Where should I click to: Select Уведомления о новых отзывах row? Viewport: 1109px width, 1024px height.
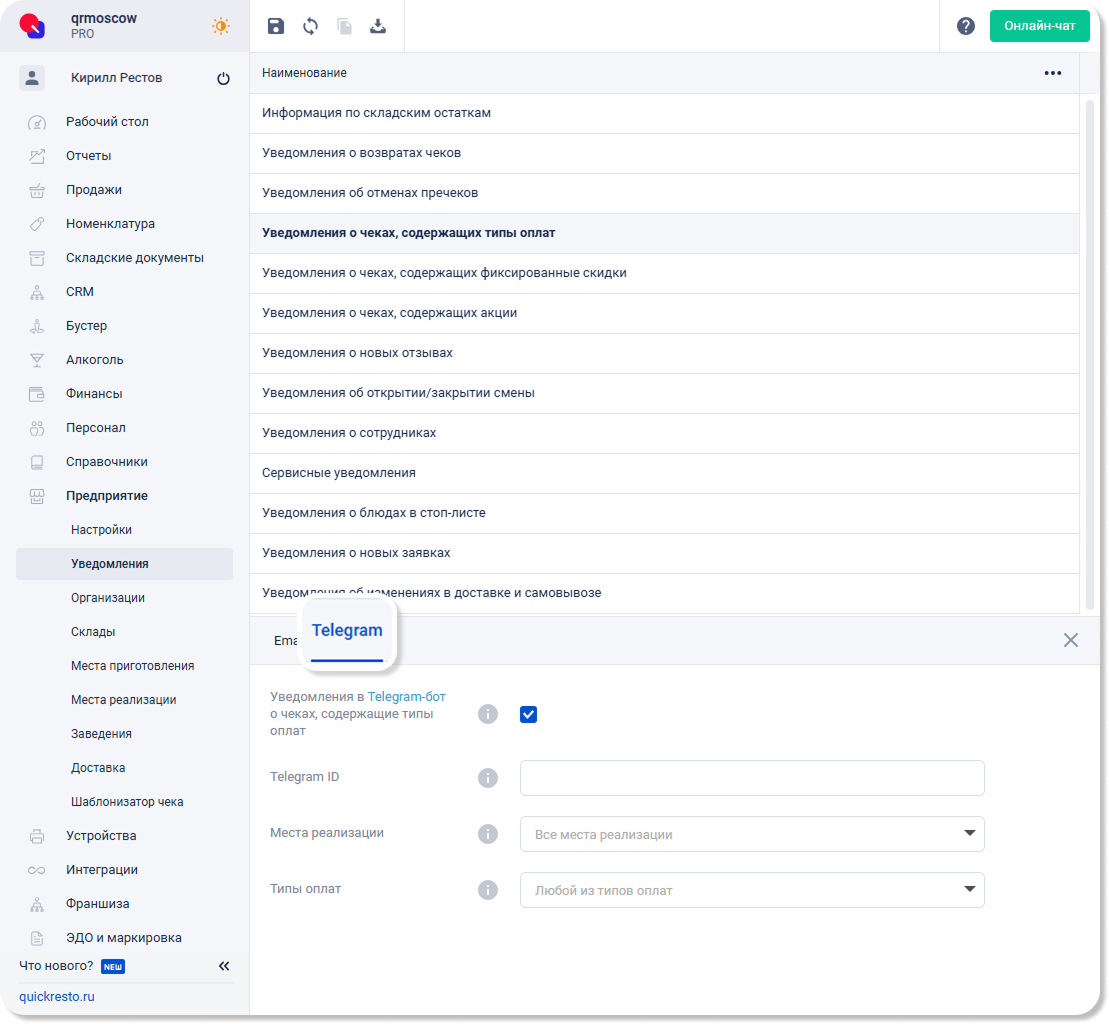(x=357, y=353)
